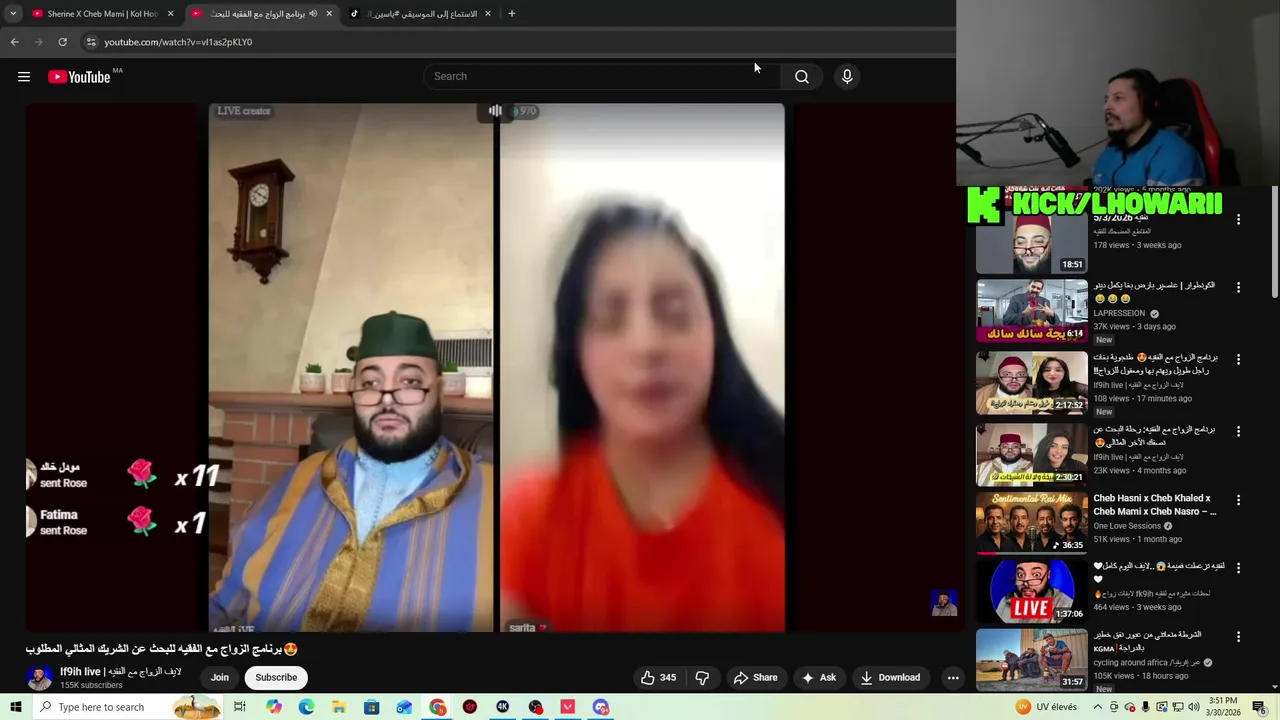
Task: Open a new browser tab
Action: click(x=512, y=14)
